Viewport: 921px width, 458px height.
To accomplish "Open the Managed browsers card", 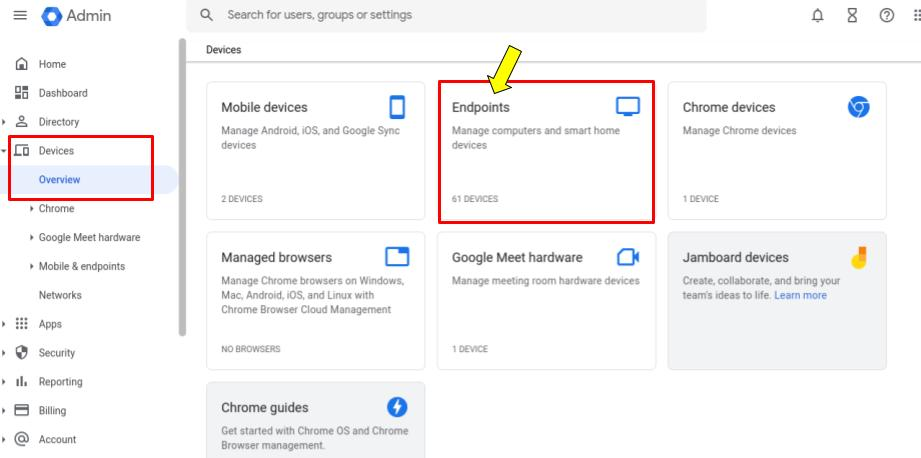I will [x=315, y=301].
